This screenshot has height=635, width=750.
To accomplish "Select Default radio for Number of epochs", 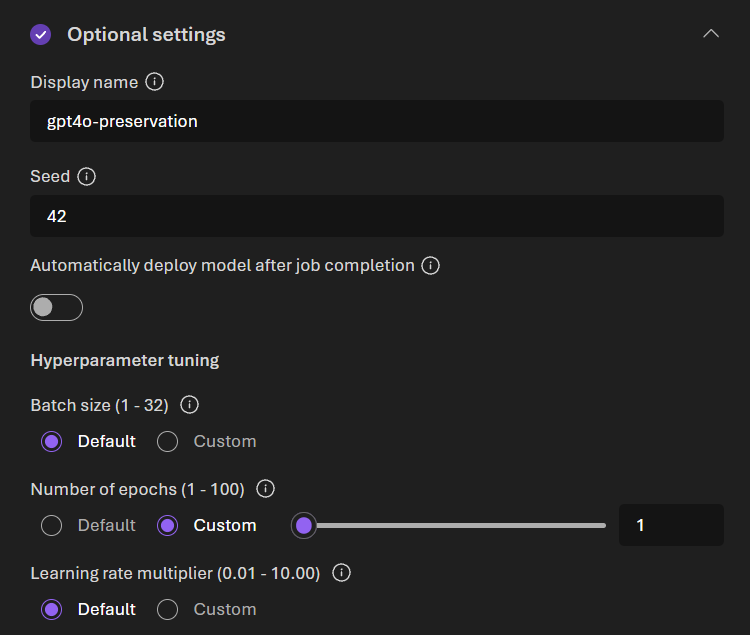I will [52, 526].
